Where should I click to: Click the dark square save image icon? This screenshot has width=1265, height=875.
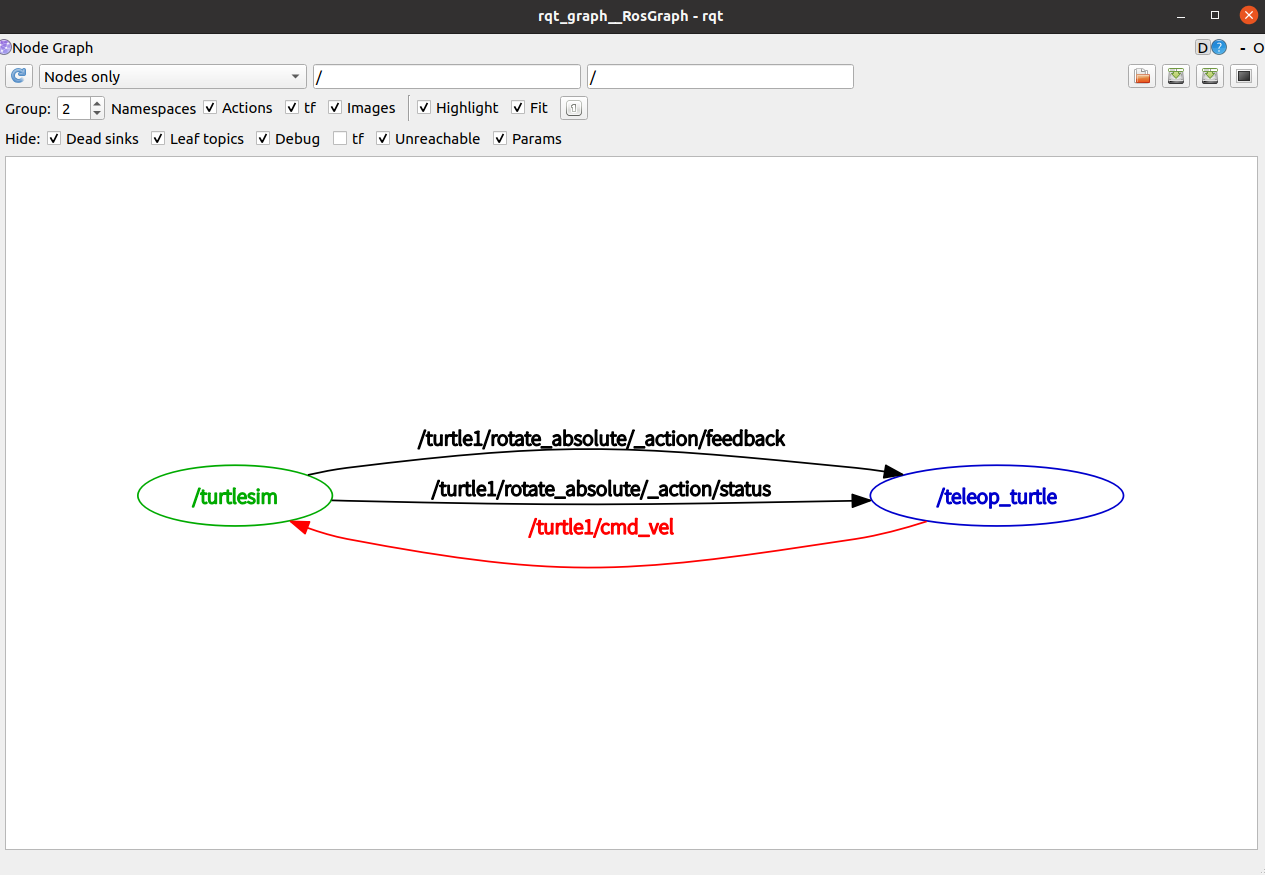click(x=1244, y=76)
